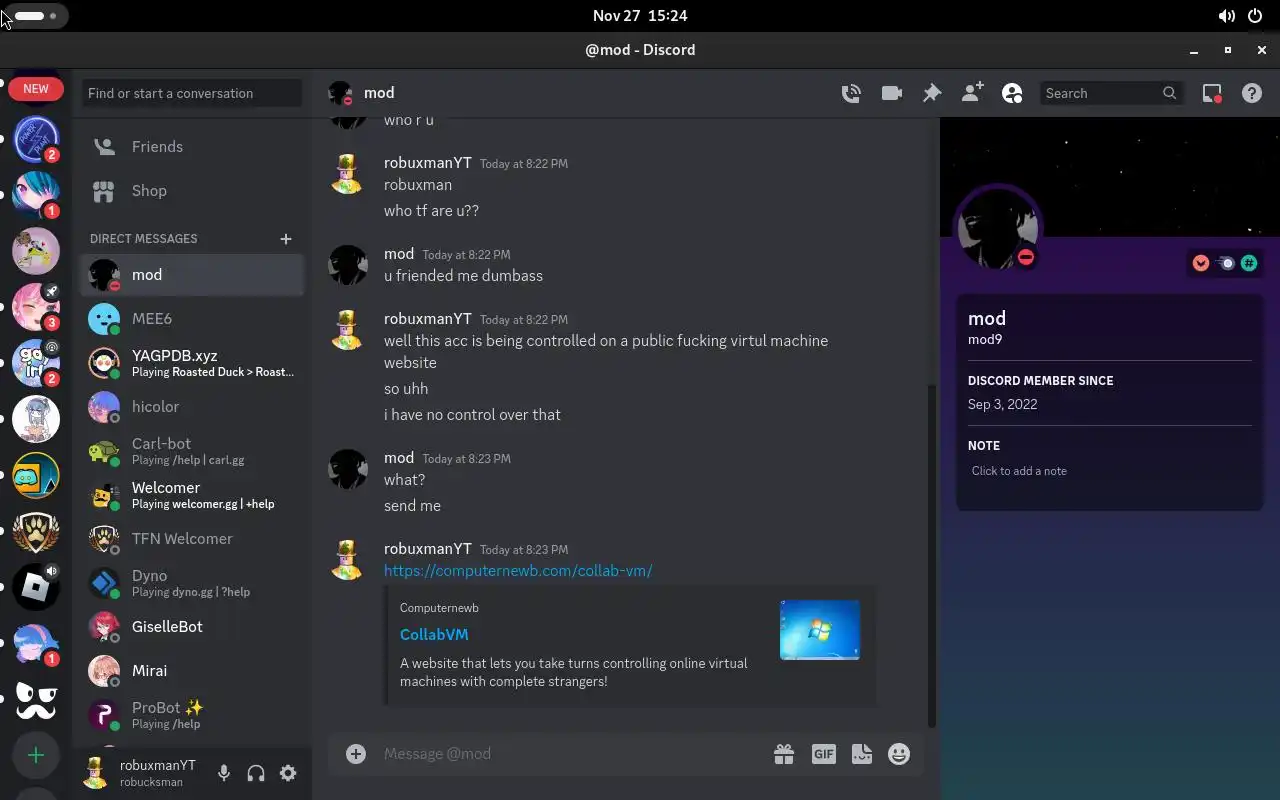
Task: Send a gift with gift icon
Action: (x=784, y=754)
